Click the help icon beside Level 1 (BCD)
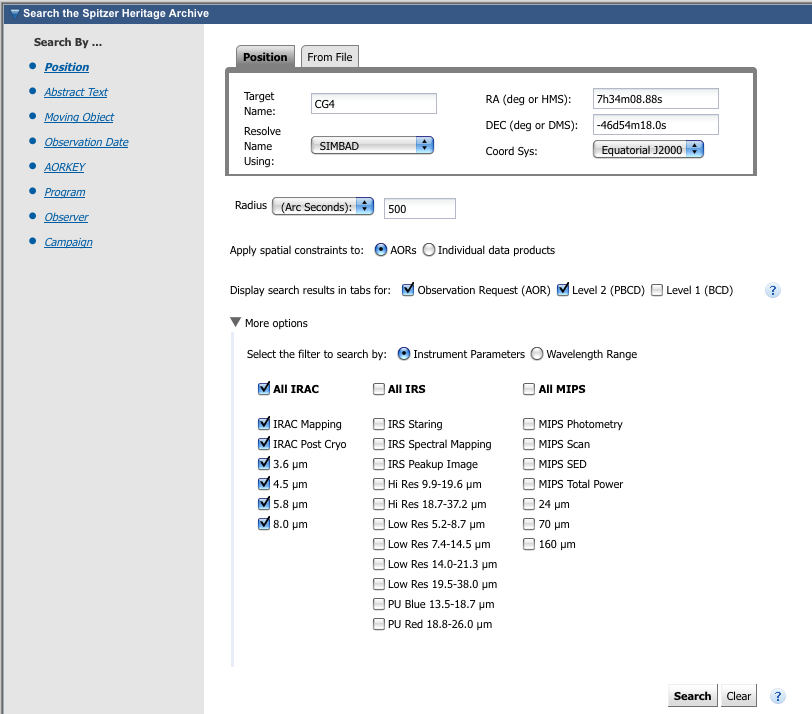812x714 pixels. 772,291
